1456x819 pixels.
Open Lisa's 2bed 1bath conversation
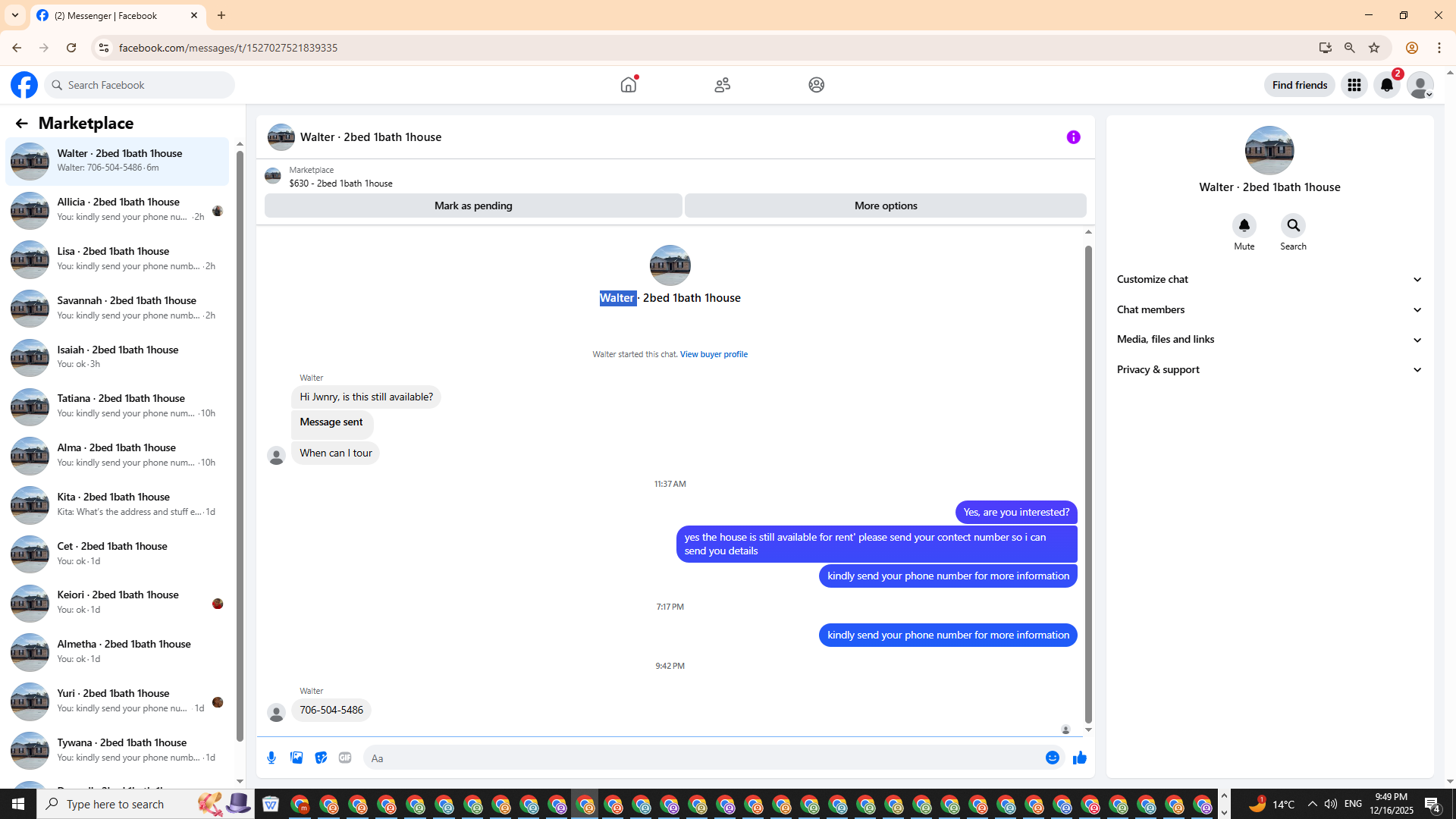(x=117, y=259)
